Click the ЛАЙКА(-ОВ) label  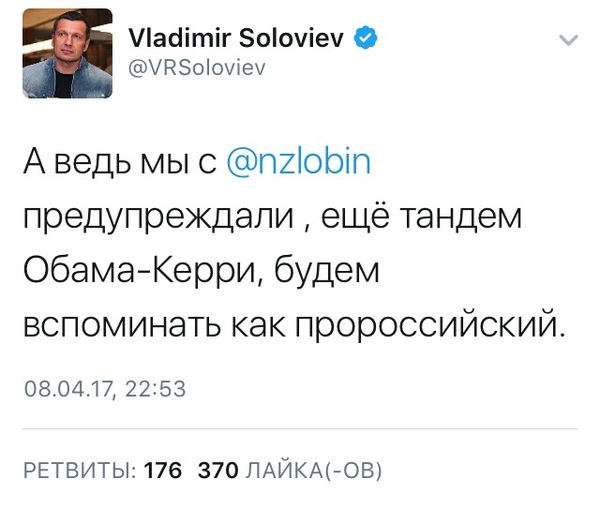point(313,469)
